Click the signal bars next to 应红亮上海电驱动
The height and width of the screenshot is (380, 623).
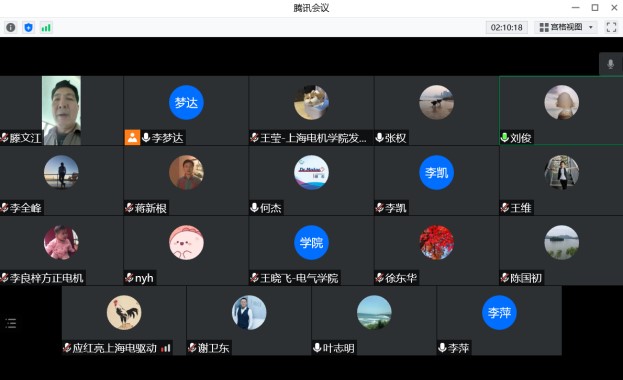tap(166, 348)
